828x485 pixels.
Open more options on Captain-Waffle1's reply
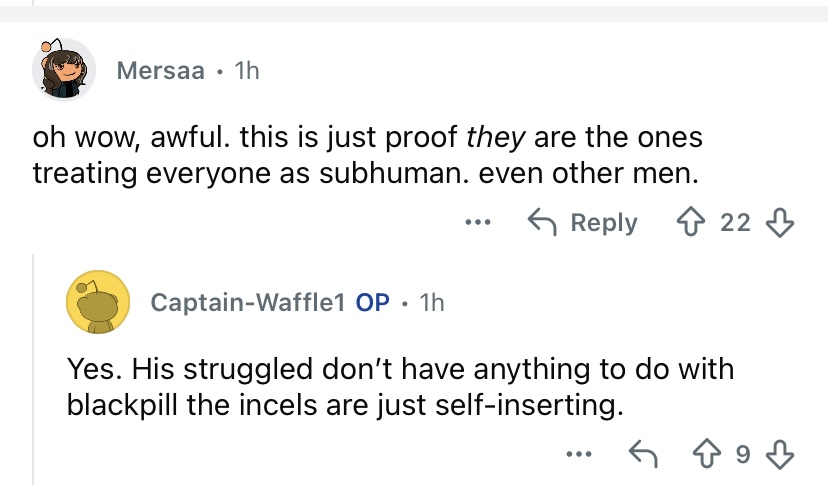(577, 455)
